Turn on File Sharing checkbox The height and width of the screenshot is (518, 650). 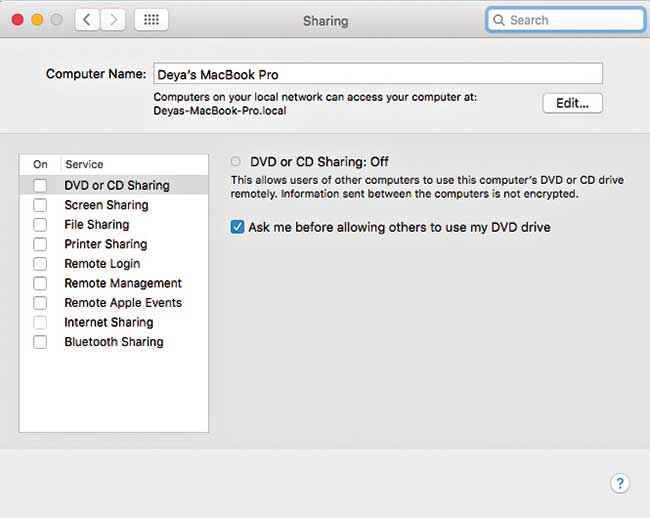coord(40,225)
